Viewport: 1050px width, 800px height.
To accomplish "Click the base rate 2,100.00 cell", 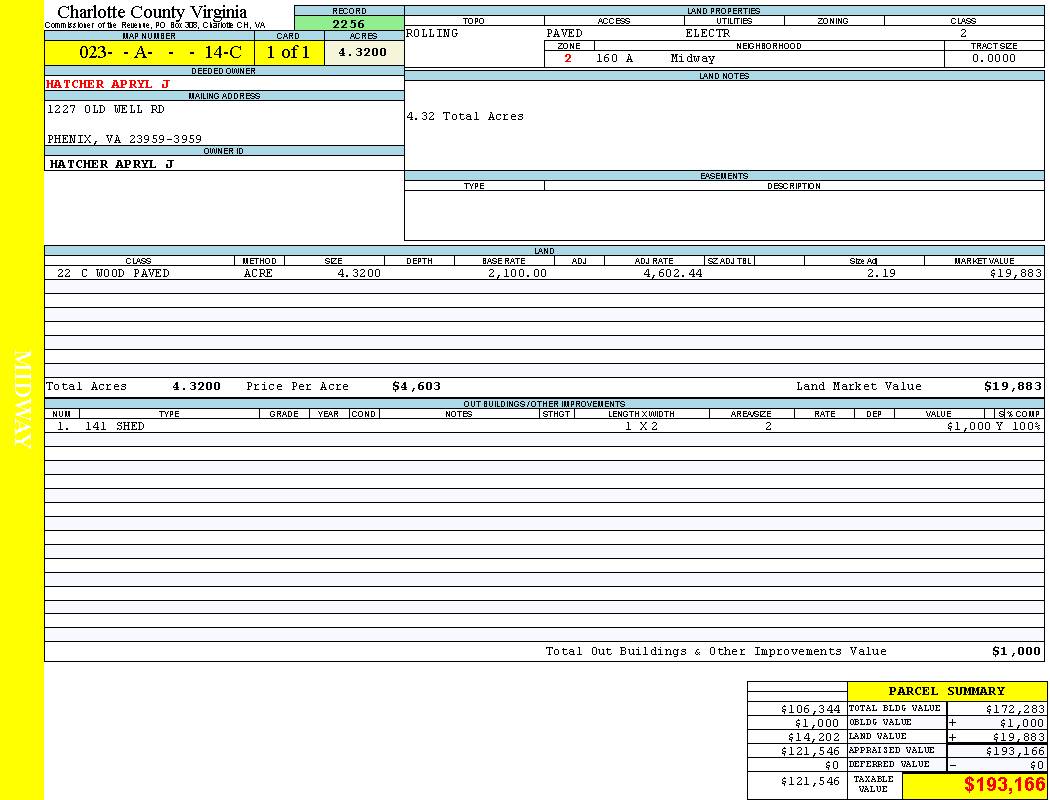I will click(x=517, y=273).
